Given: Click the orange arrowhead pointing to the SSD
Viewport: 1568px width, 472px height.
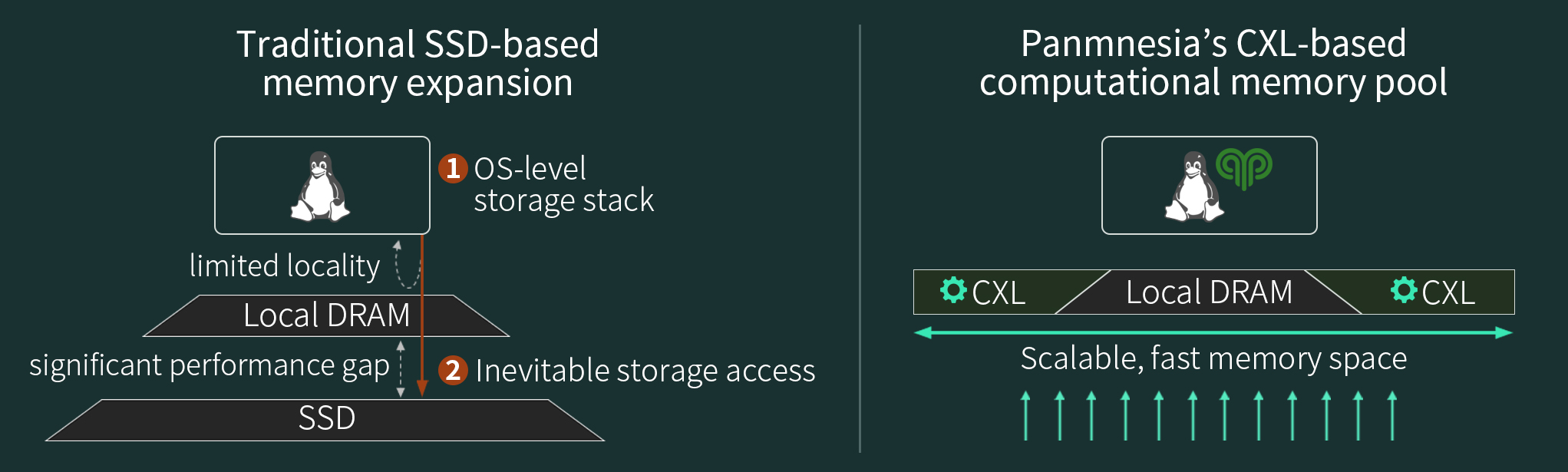Looking at the screenshot, I should 421,388.
